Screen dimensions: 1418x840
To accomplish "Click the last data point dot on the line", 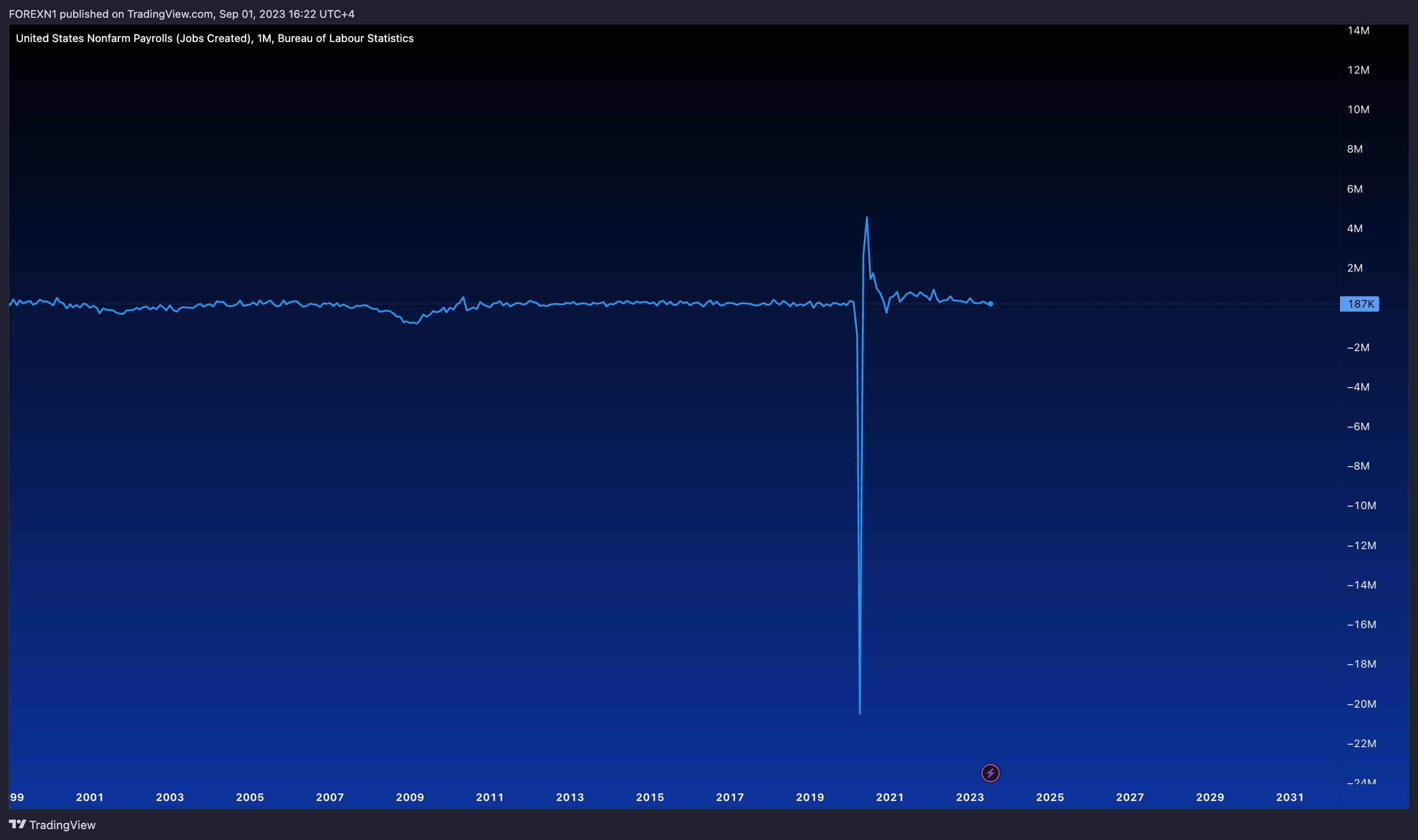I will pos(990,304).
